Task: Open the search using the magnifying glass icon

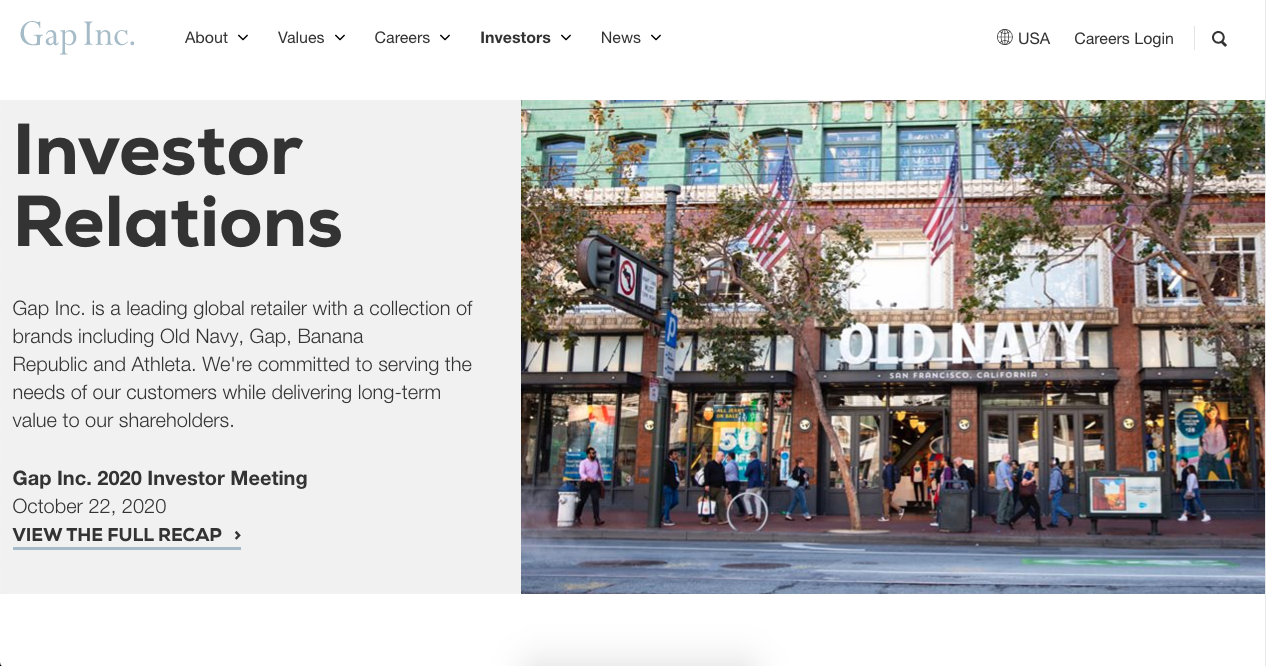Action: (1219, 38)
